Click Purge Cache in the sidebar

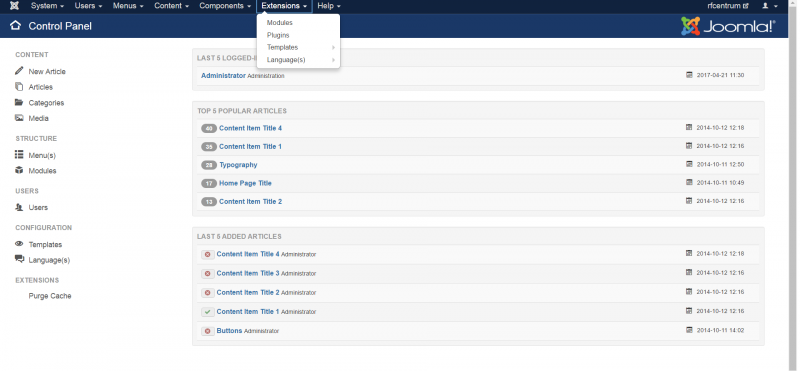click(50, 296)
